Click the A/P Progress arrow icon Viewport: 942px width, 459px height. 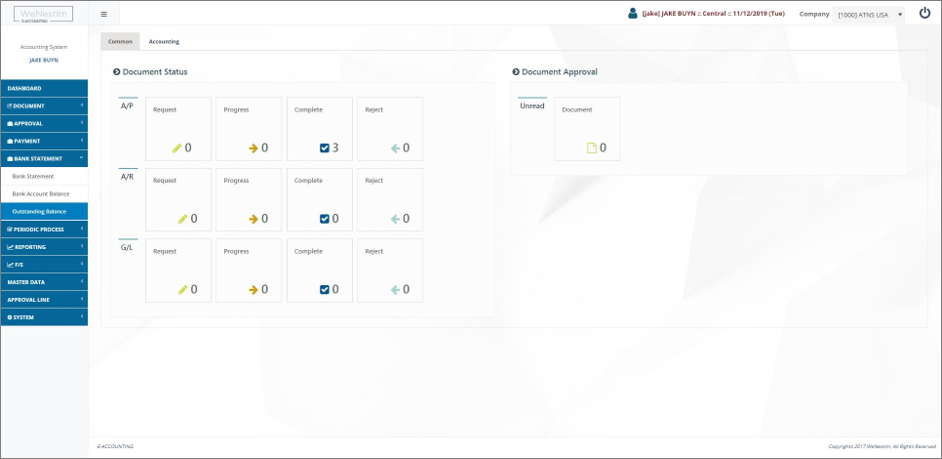tap(254, 148)
